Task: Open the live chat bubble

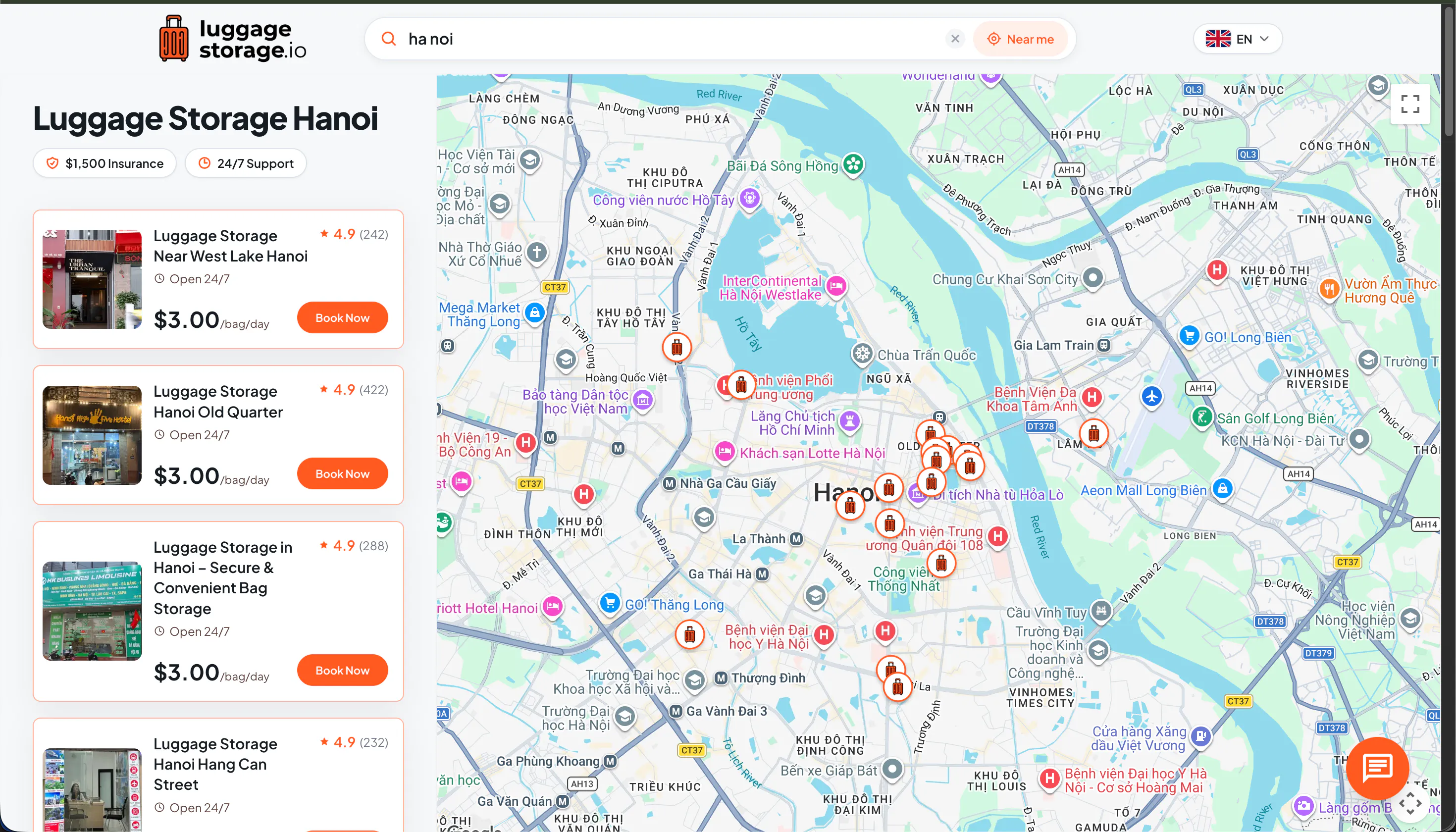Action: click(1377, 768)
